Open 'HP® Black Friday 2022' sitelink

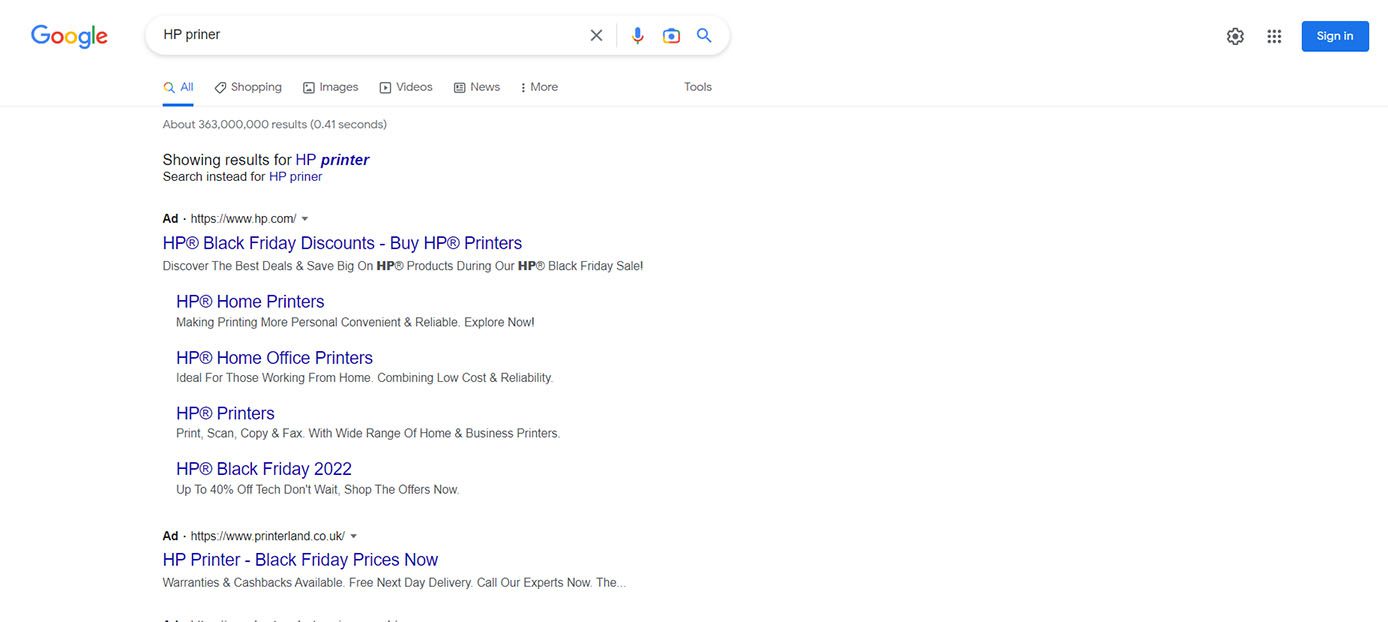click(264, 469)
